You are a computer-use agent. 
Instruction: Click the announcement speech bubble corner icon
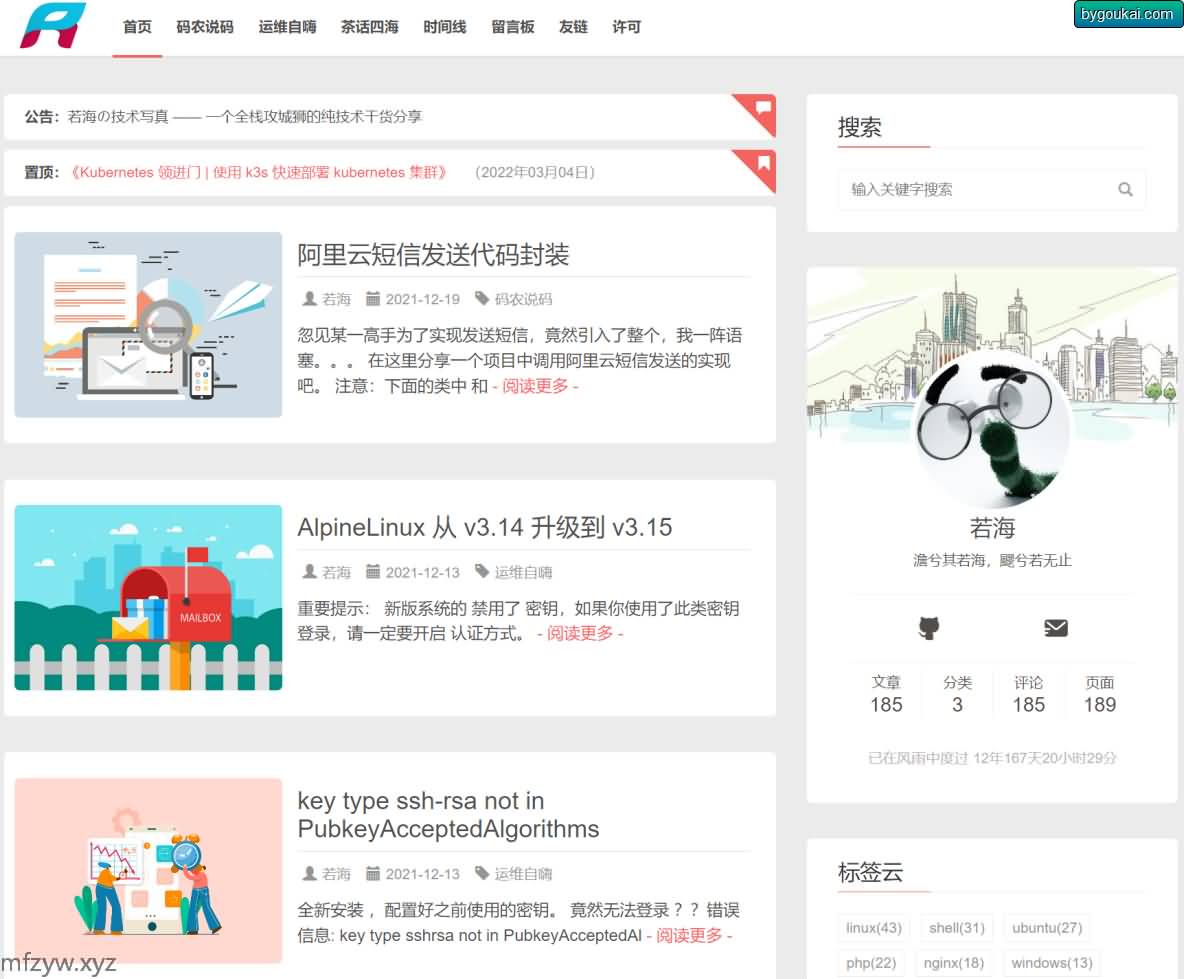[763, 107]
